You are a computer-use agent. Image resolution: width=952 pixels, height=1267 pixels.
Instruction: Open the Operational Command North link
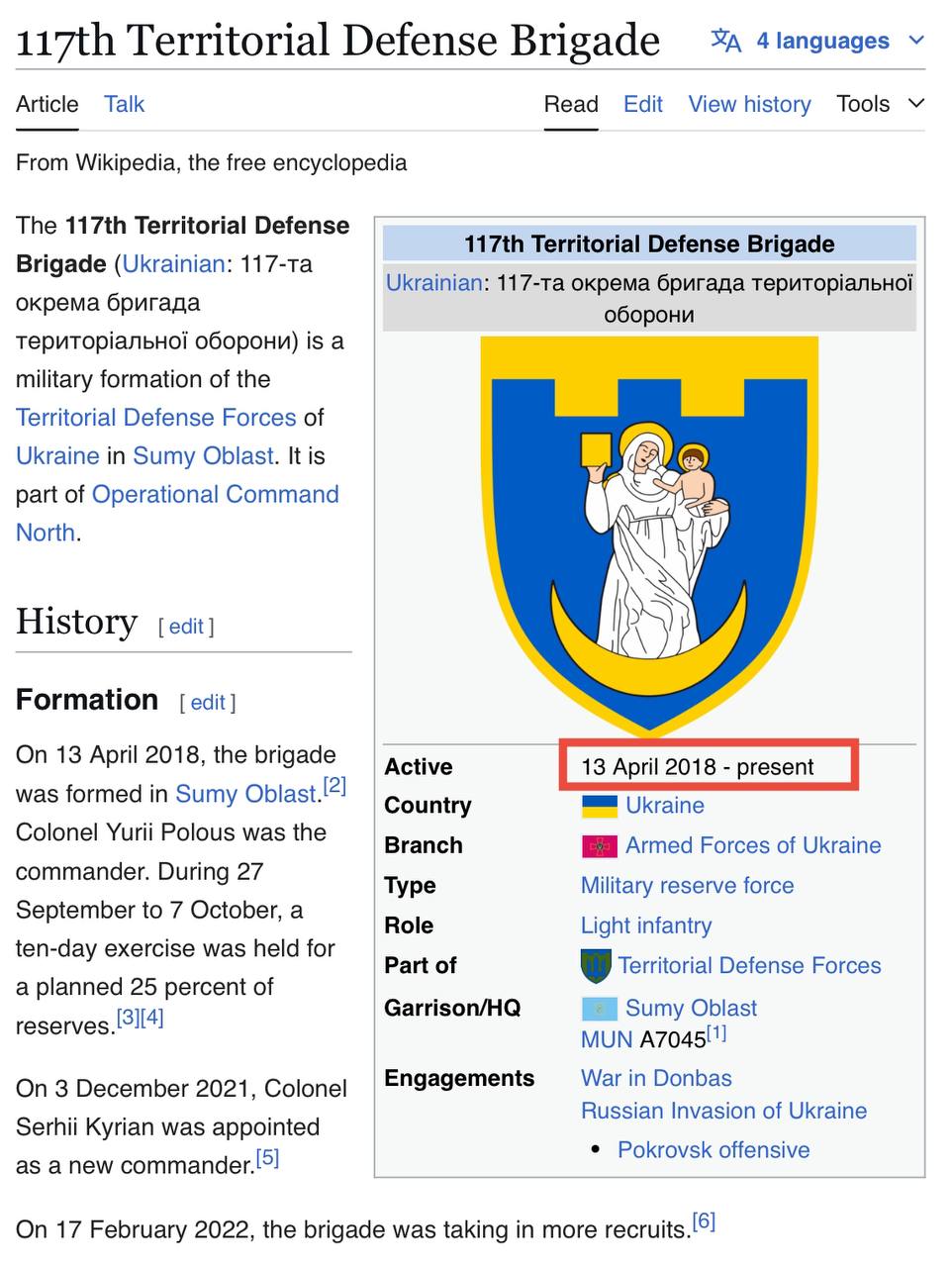[x=215, y=494]
